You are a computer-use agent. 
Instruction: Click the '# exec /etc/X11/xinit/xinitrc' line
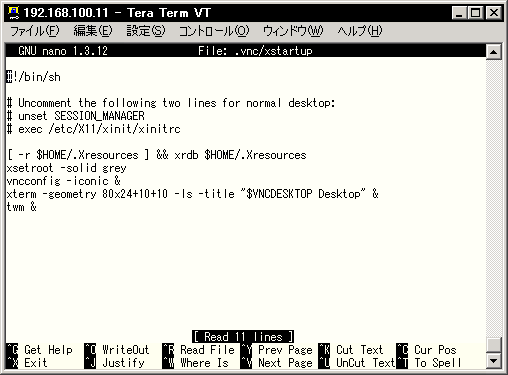pos(94,129)
